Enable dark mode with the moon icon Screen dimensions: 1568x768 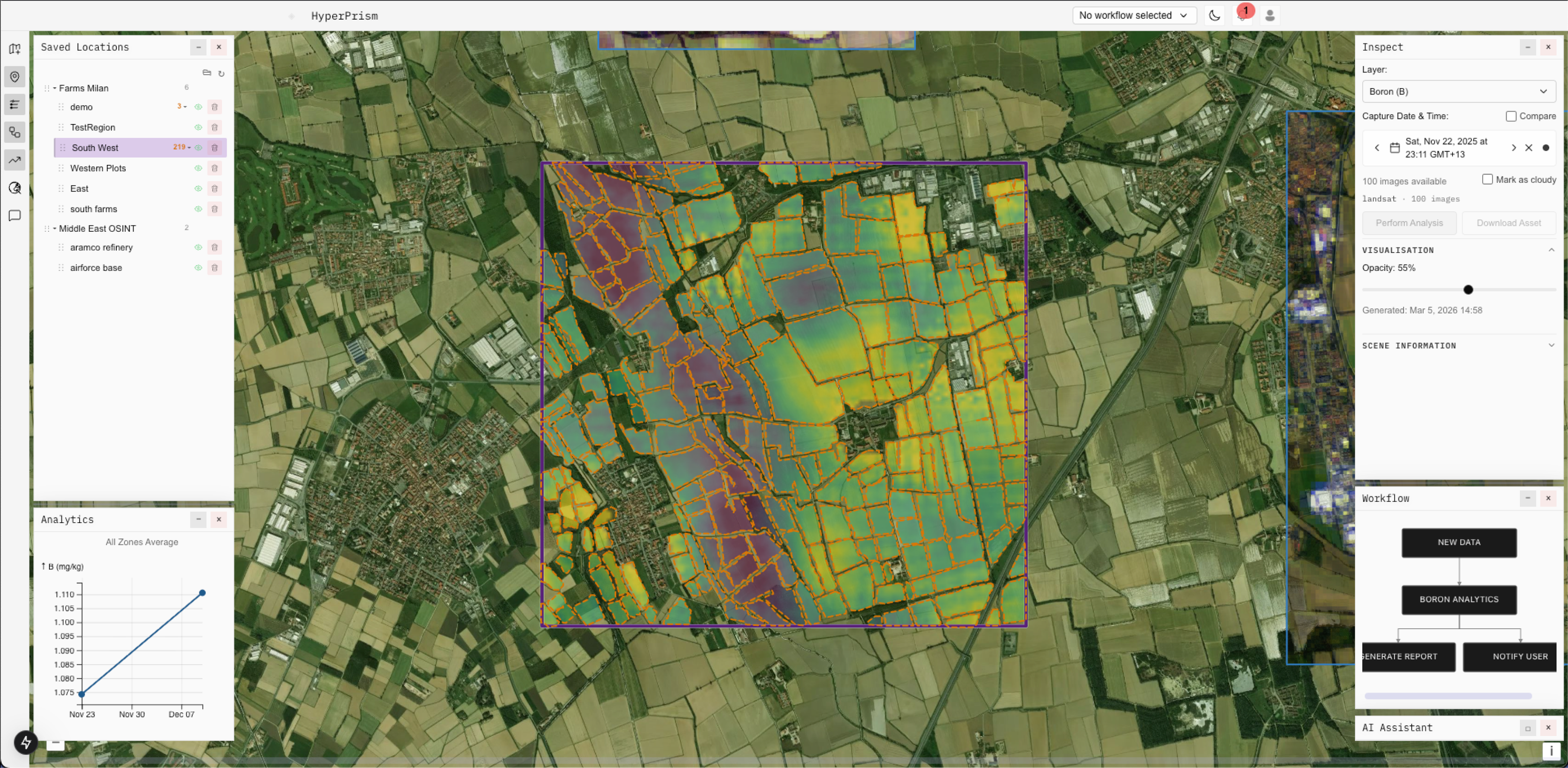(x=1214, y=16)
